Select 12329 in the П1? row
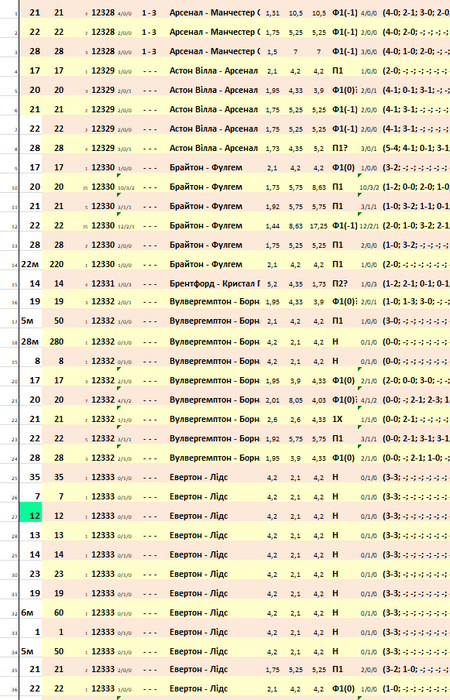Image resolution: width=450 pixels, height=700 pixels. point(103,148)
